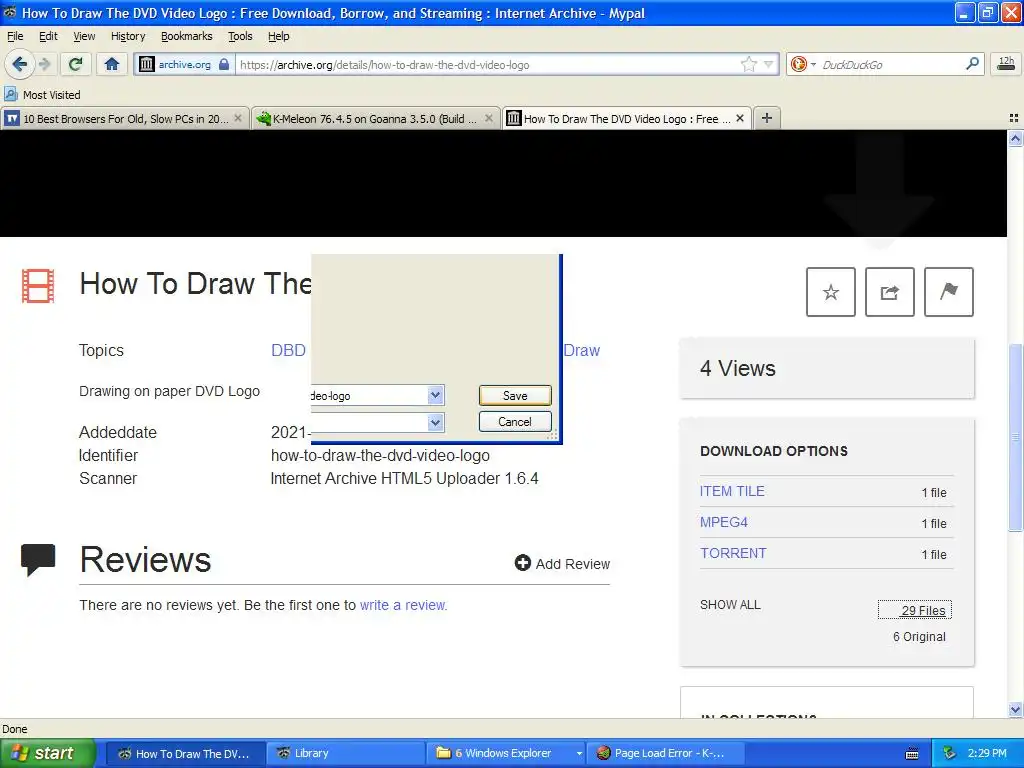Open the write a review link
This screenshot has width=1024, height=768.
click(x=402, y=605)
